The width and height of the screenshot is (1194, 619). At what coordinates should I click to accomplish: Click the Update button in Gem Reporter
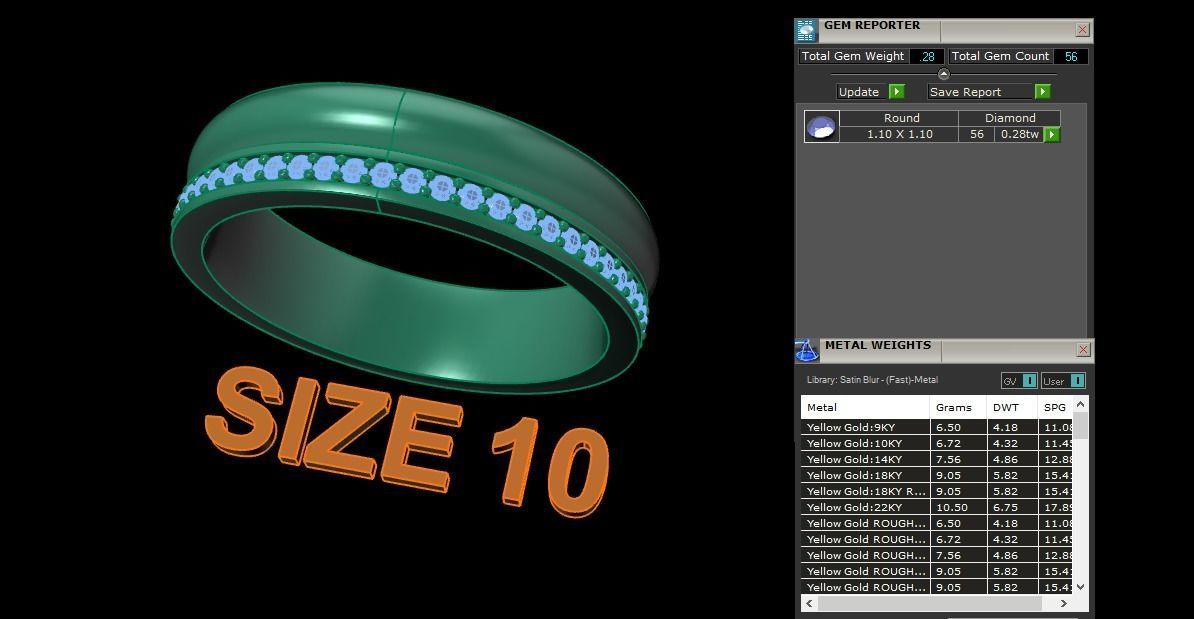[x=860, y=91]
